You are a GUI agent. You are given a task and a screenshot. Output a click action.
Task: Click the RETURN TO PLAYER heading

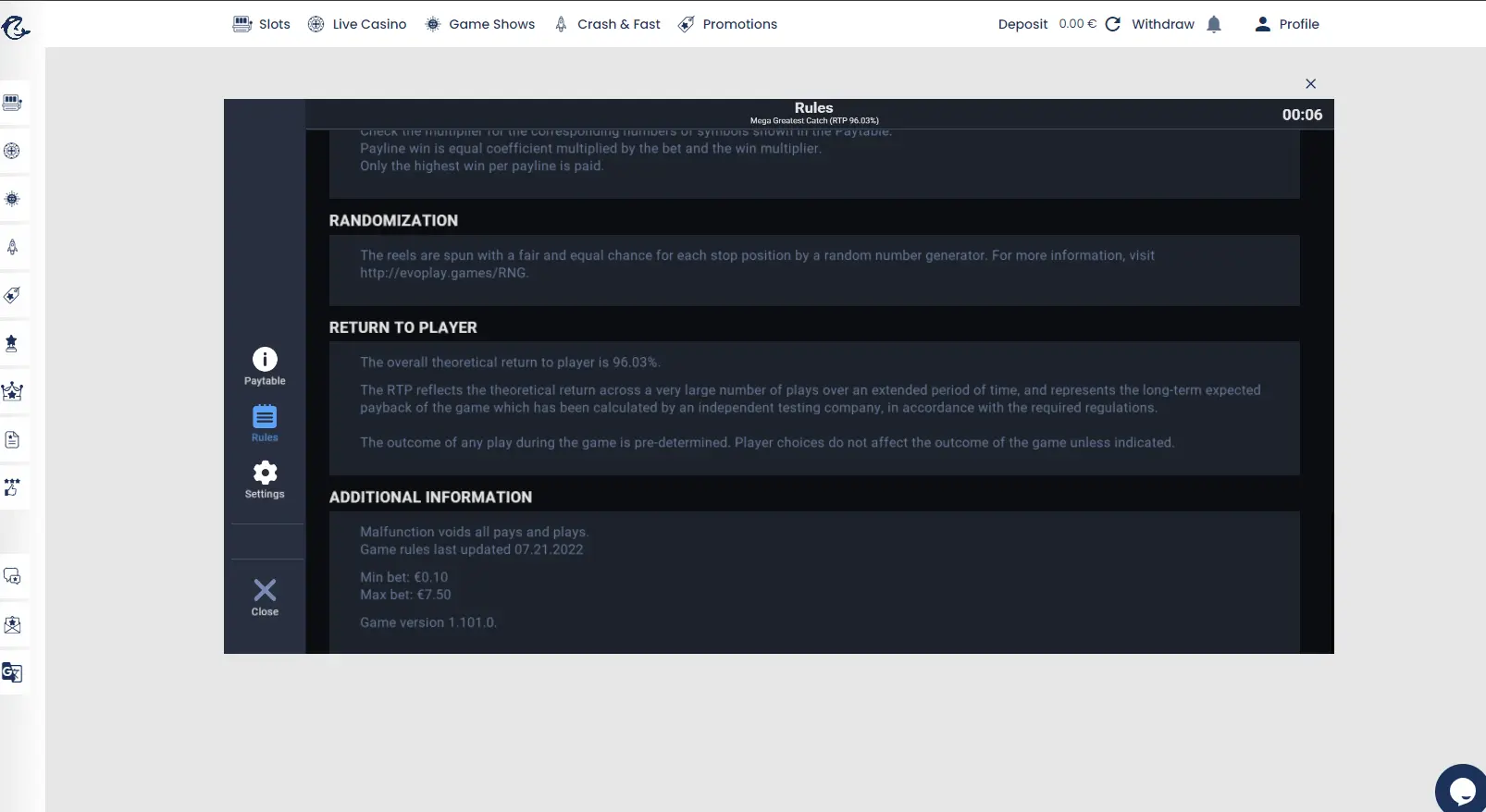pyautogui.click(x=403, y=327)
